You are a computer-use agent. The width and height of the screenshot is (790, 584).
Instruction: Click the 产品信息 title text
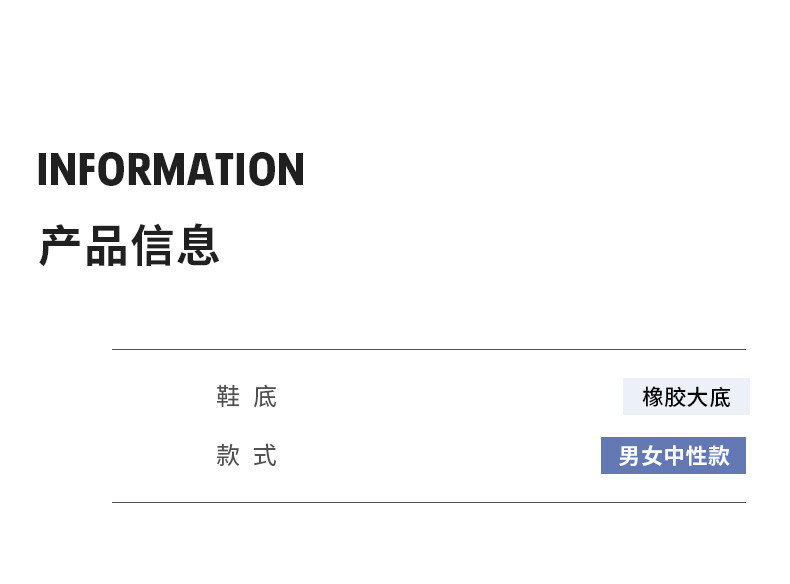pyautogui.click(x=129, y=245)
